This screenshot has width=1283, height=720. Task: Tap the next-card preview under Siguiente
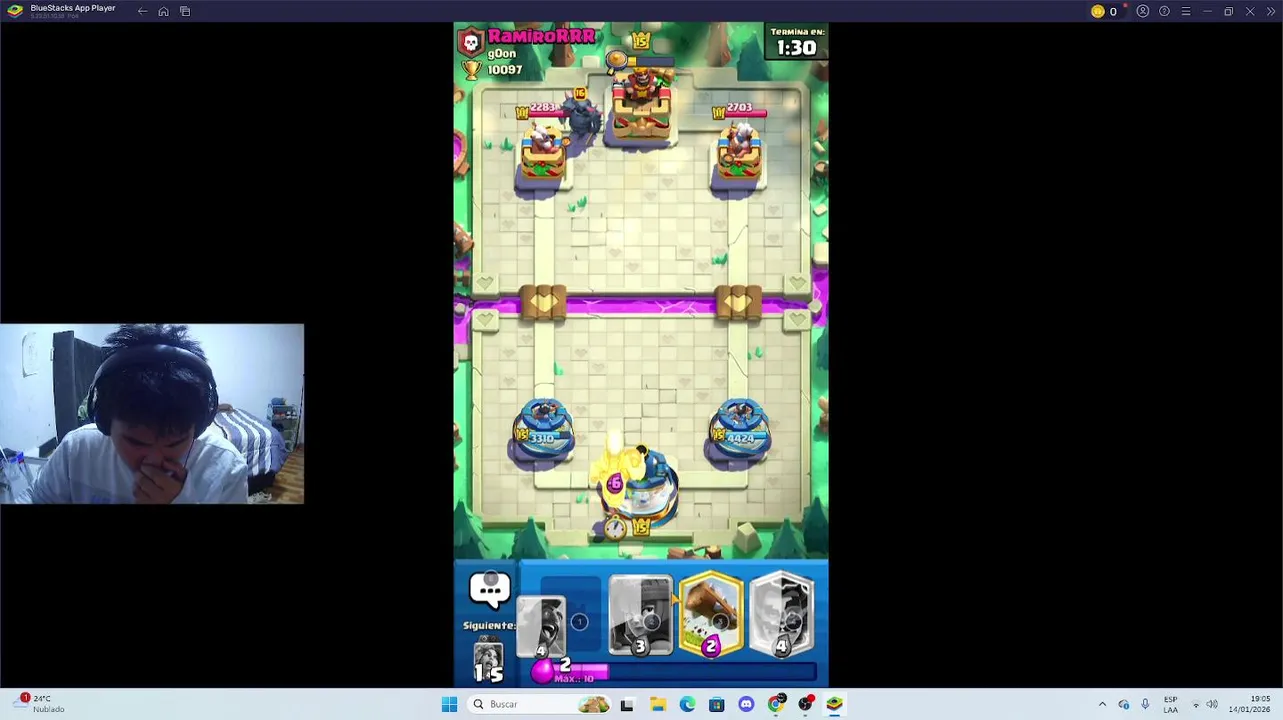point(488,659)
